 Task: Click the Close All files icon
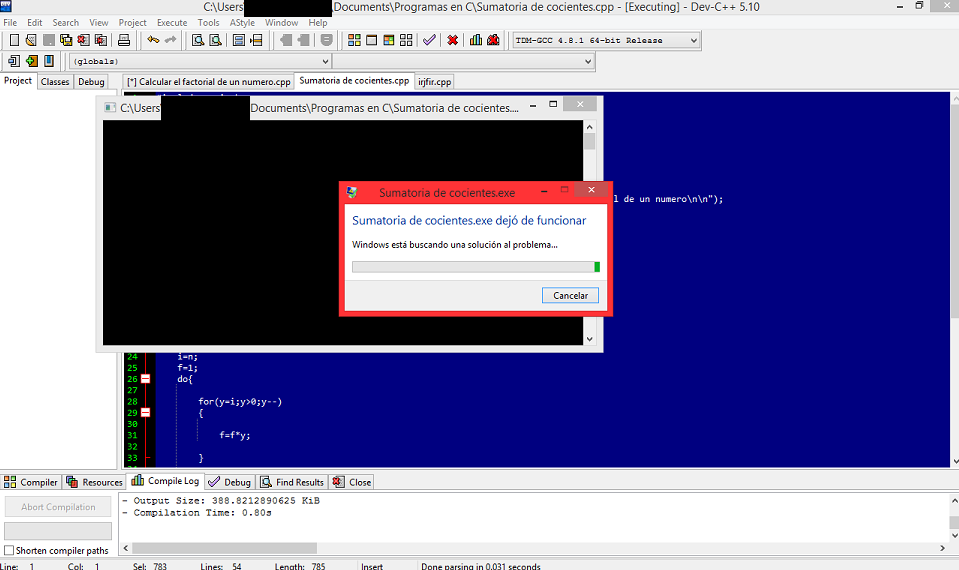101,40
